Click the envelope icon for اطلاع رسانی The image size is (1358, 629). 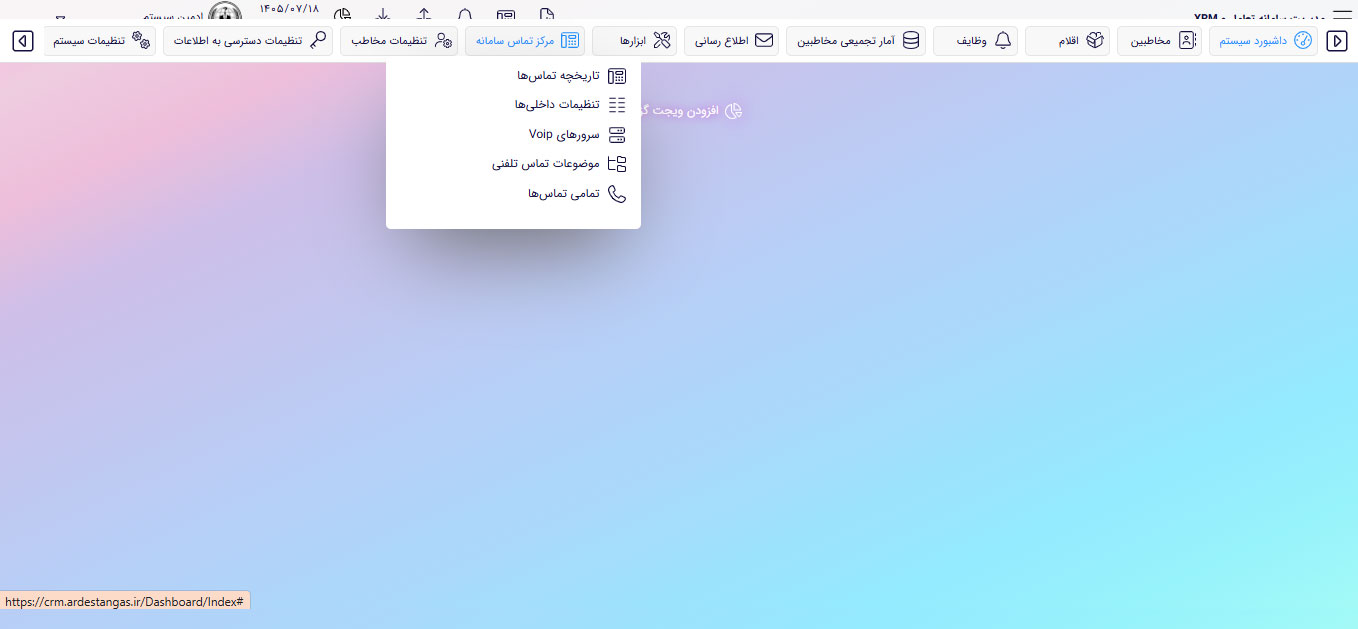764,41
